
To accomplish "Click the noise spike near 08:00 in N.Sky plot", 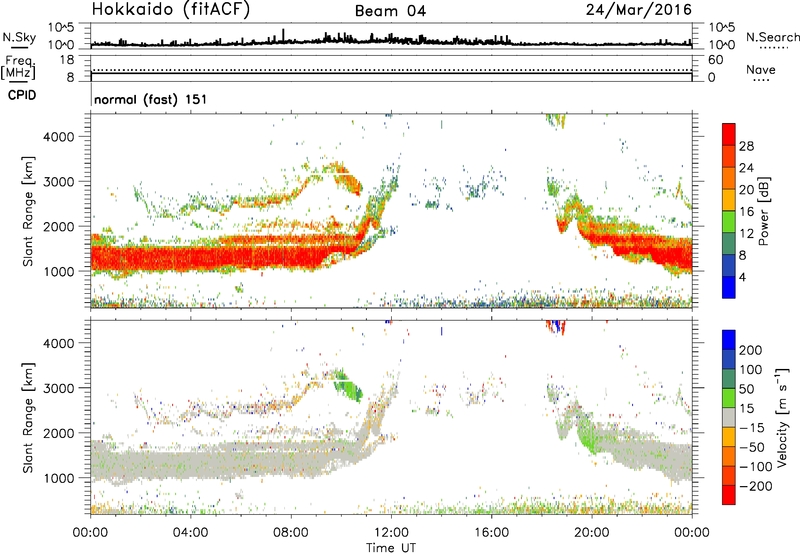I will (284, 36).
